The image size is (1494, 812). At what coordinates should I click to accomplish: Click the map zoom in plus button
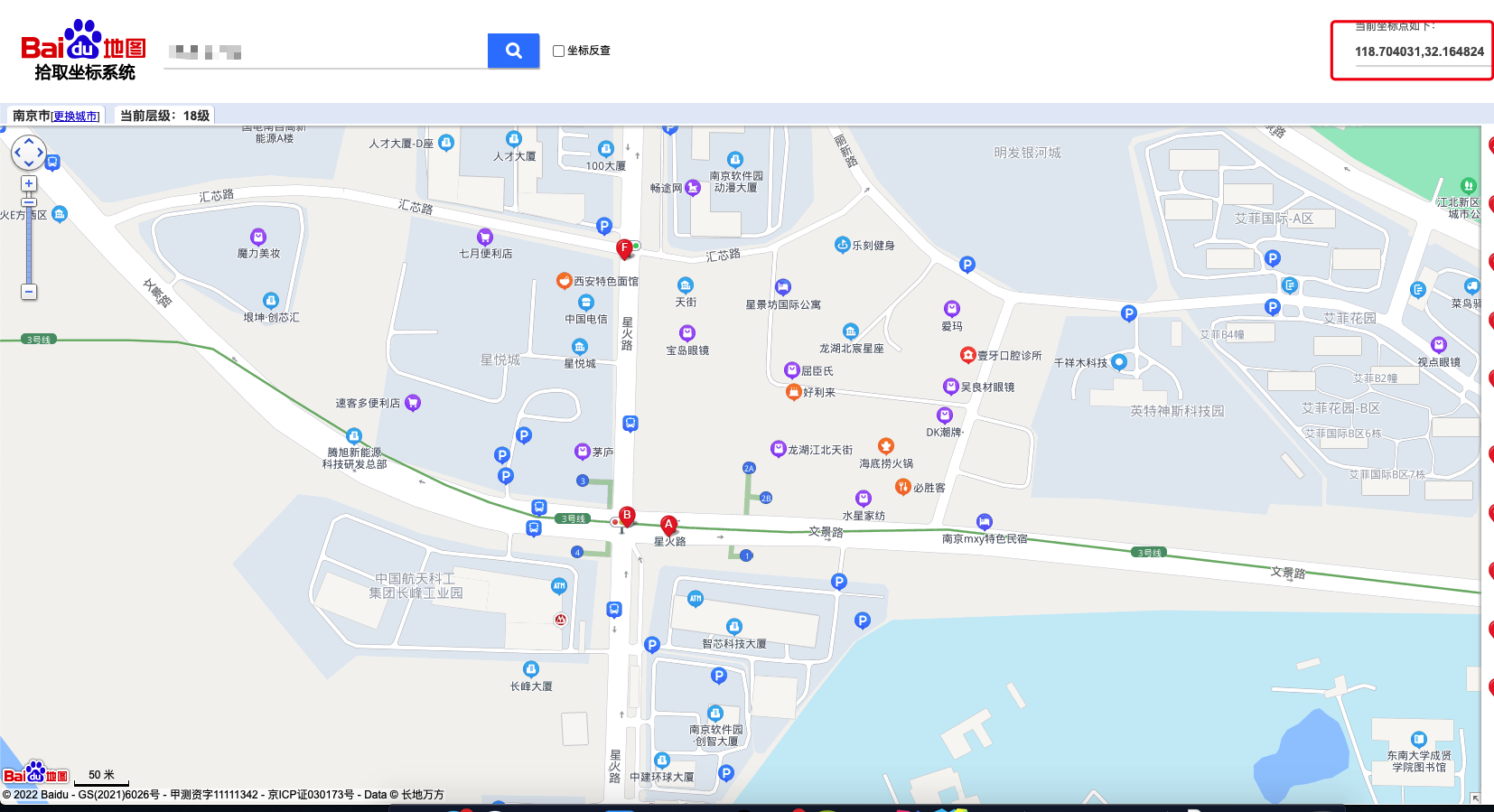(x=29, y=183)
